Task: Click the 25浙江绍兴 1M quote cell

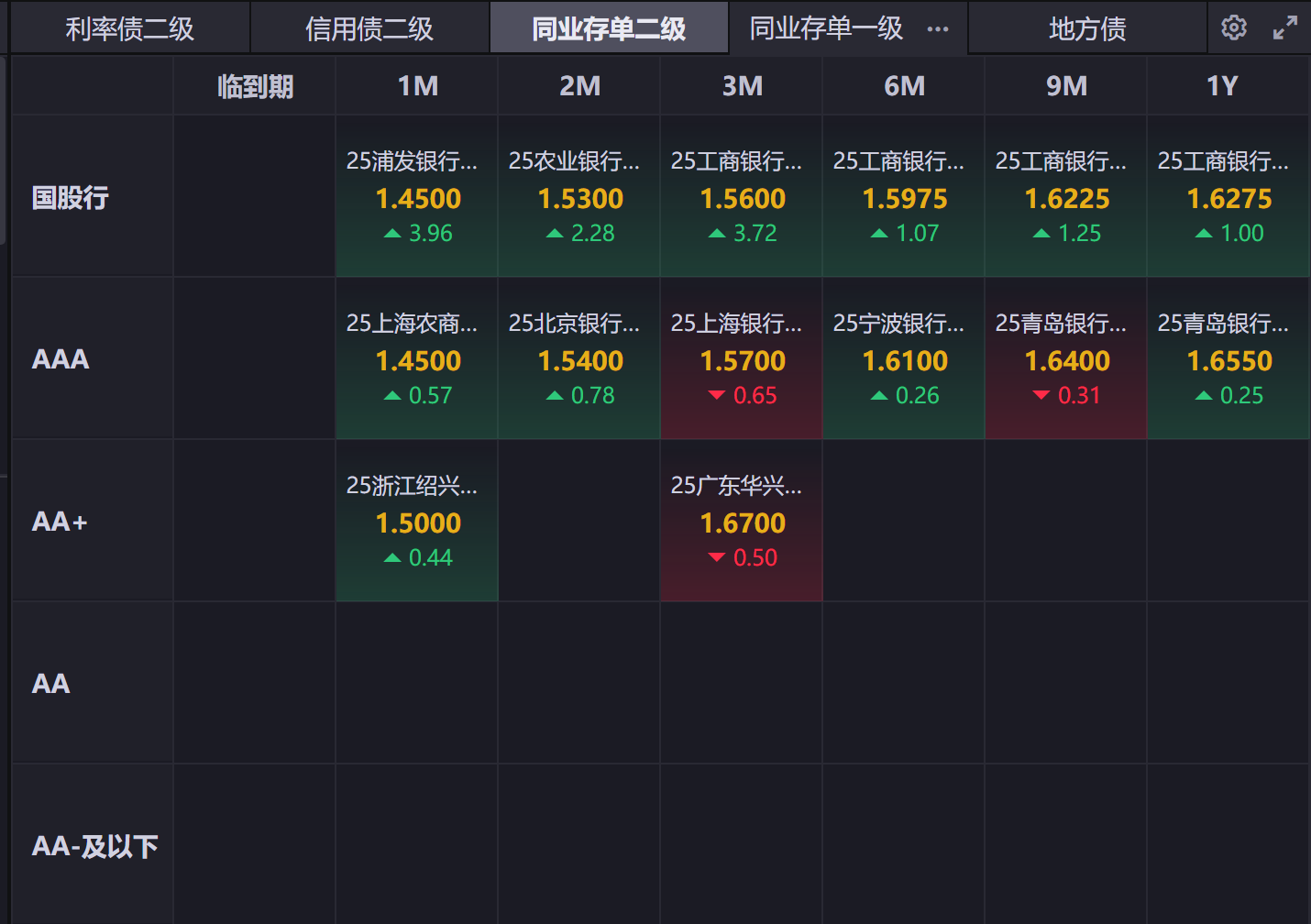Action: point(417,522)
